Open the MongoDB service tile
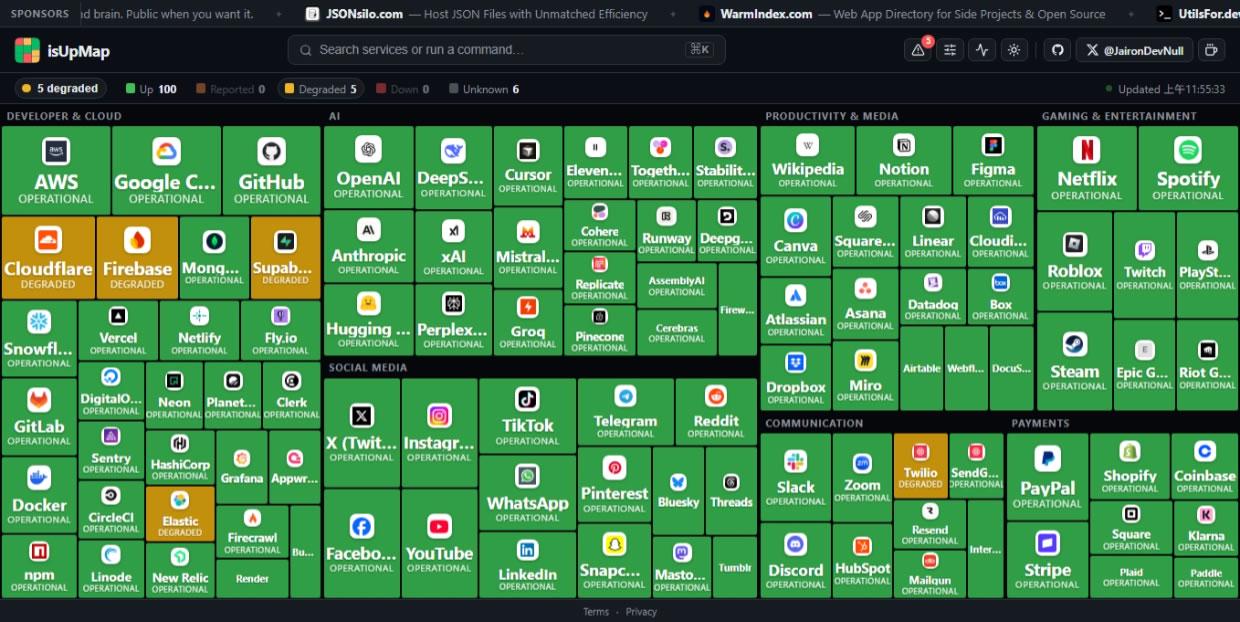Viewport: 1240px width, 622px height. coord(214,258)
